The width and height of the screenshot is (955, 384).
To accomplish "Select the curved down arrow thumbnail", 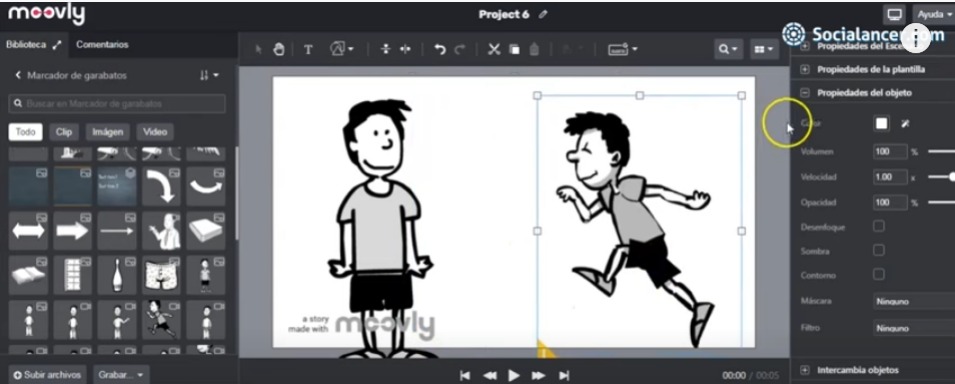I will pos(161,187).
